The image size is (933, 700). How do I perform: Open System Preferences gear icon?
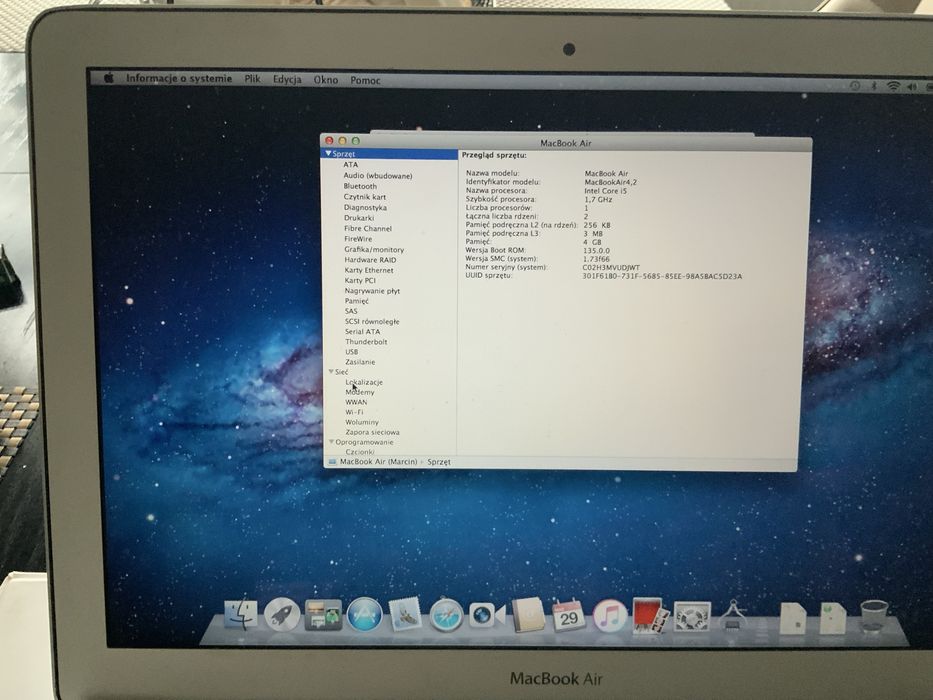tap(691, 616)
